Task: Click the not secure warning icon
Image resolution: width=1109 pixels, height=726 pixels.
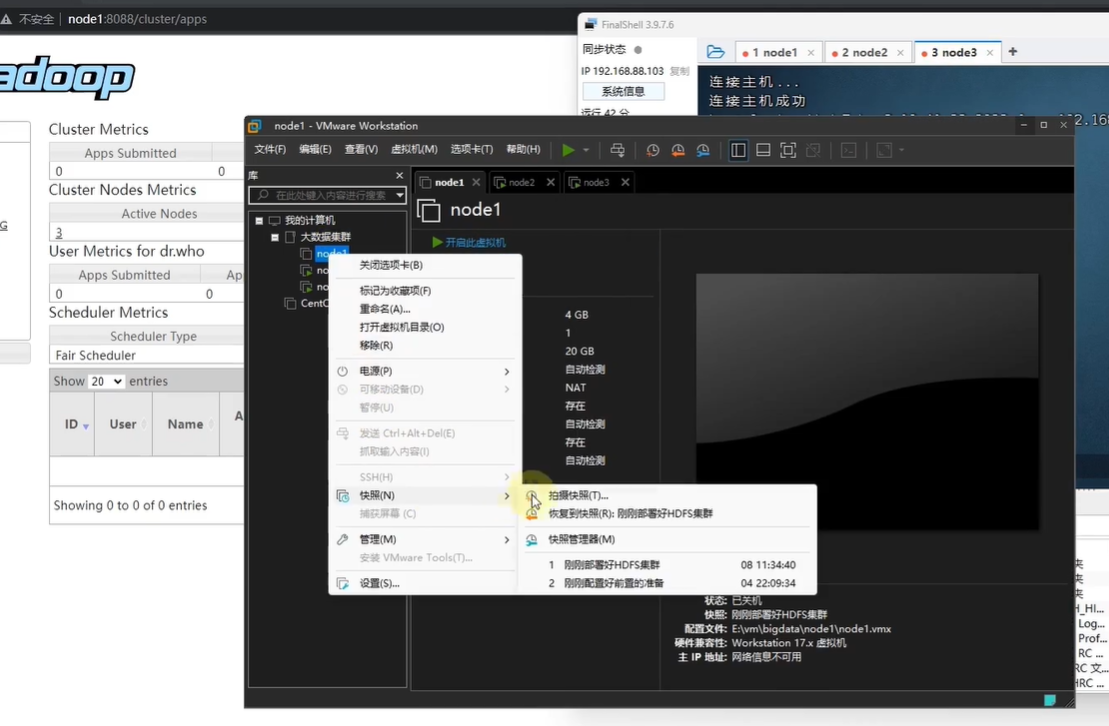Action: pyautogui.click(x=7, y=19)
